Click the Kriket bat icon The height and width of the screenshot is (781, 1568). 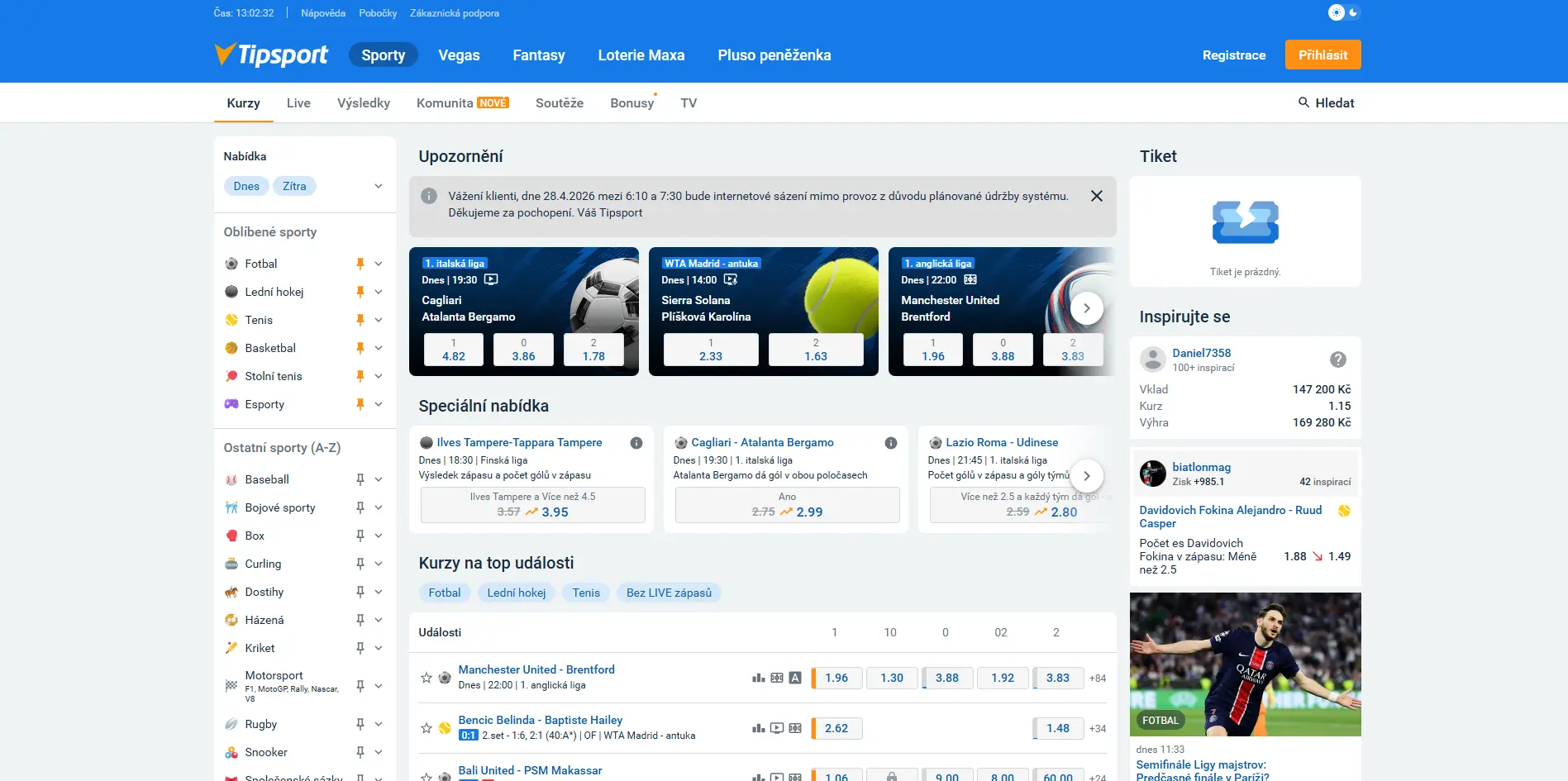[x=231, y=648]
